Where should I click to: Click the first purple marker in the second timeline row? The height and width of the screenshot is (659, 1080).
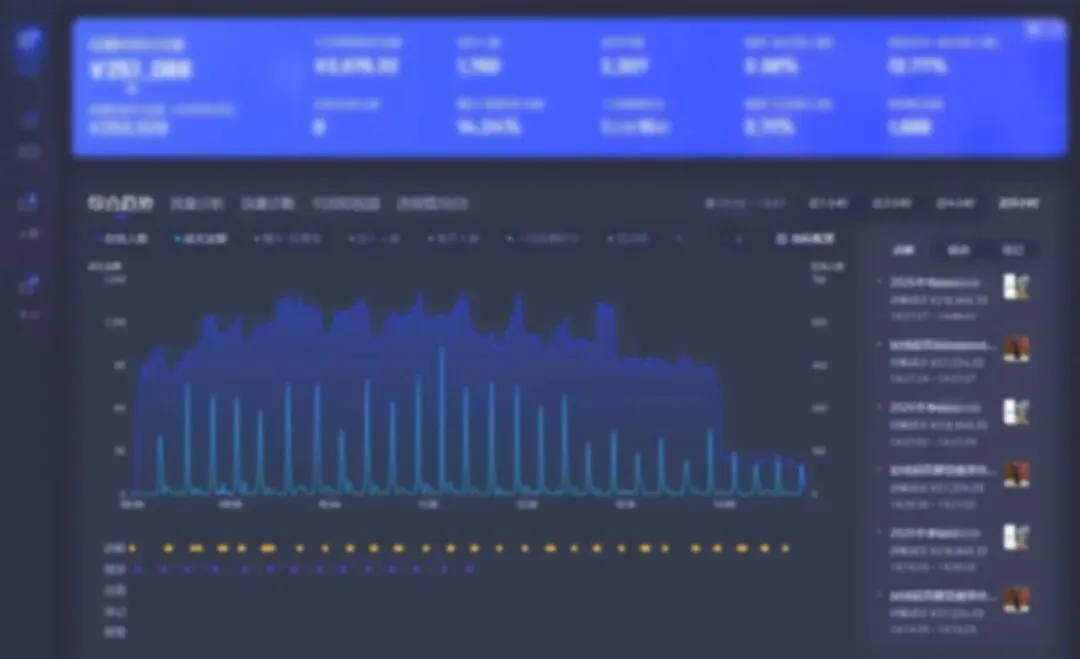[x=138, y=569]
